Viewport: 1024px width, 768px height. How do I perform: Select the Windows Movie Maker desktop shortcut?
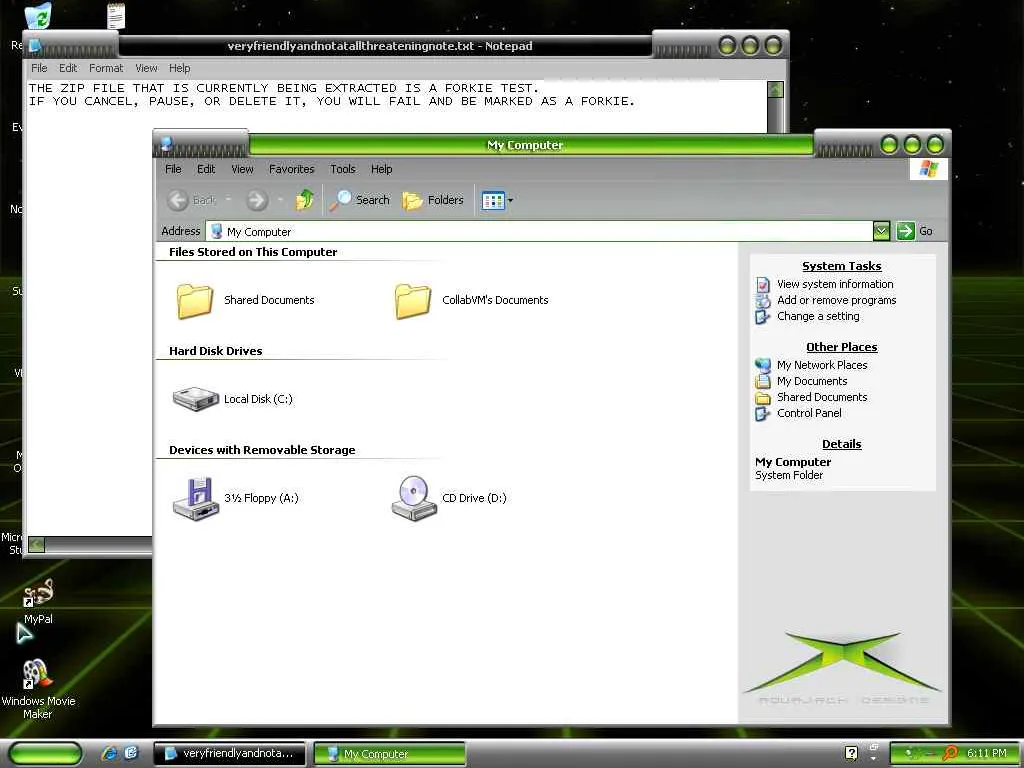[x=38, y=689]
